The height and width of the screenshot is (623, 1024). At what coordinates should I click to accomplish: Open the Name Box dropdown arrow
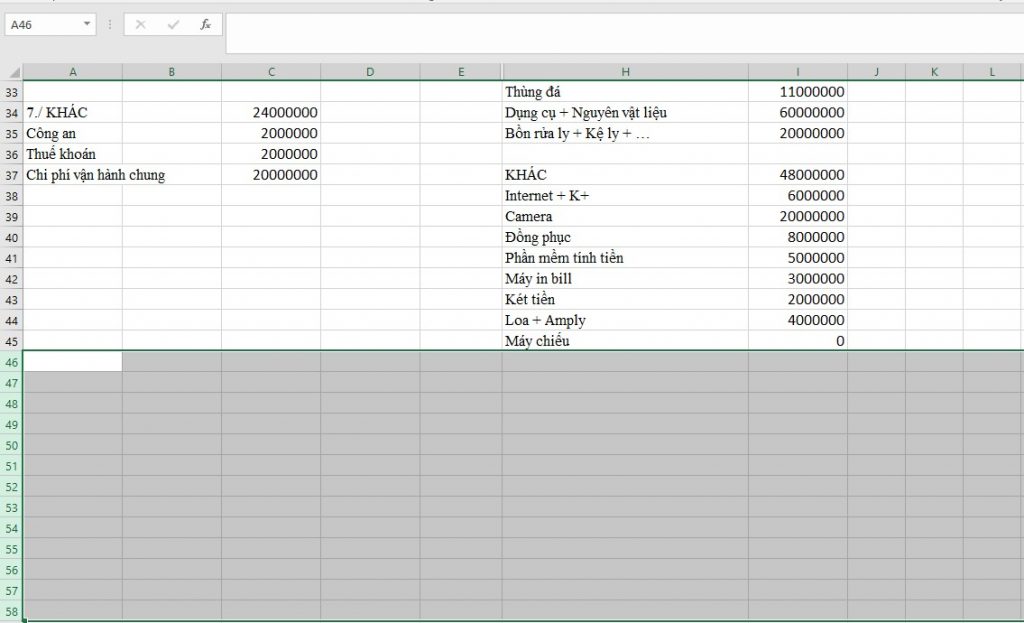[x=87, y=24]
